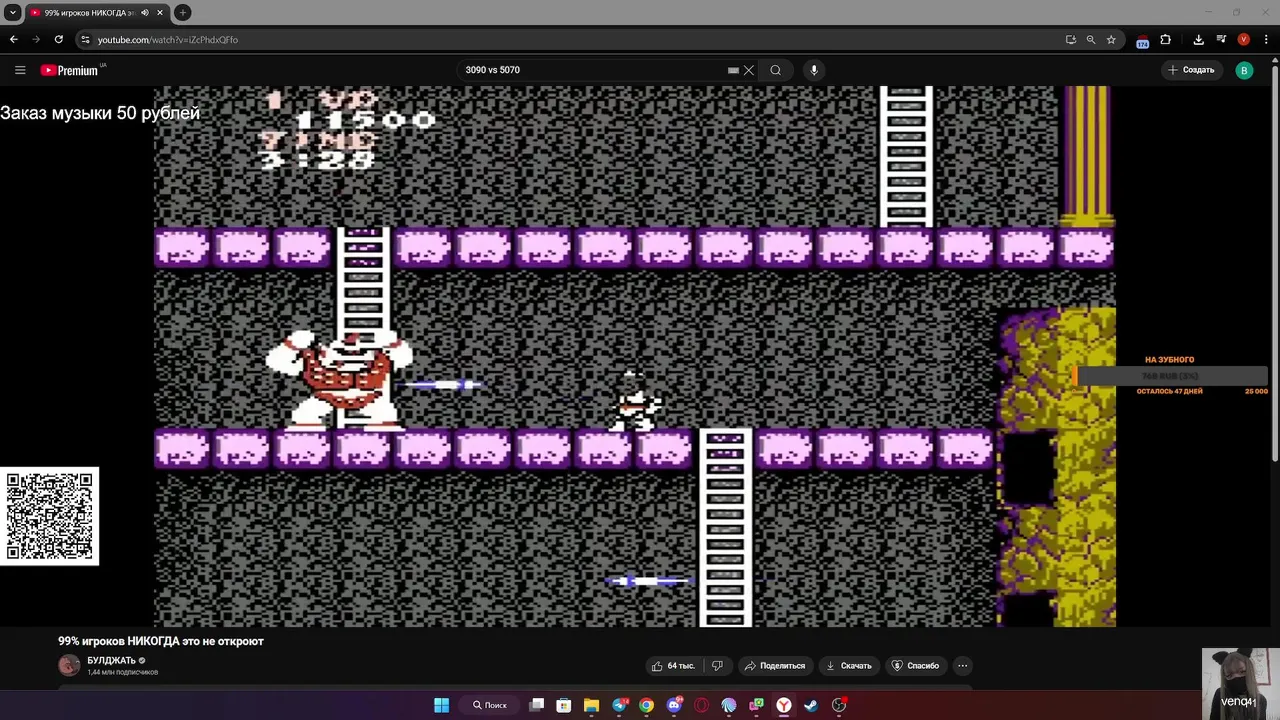Open the Windows Start menu
This screenshot has height=720, width=1280.
tap(441, 705)
